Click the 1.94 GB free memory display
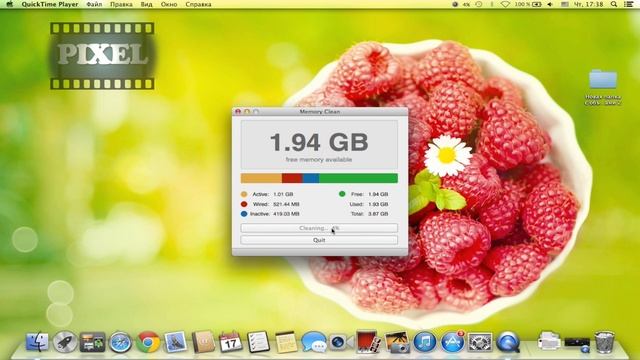 click(319, 145)
